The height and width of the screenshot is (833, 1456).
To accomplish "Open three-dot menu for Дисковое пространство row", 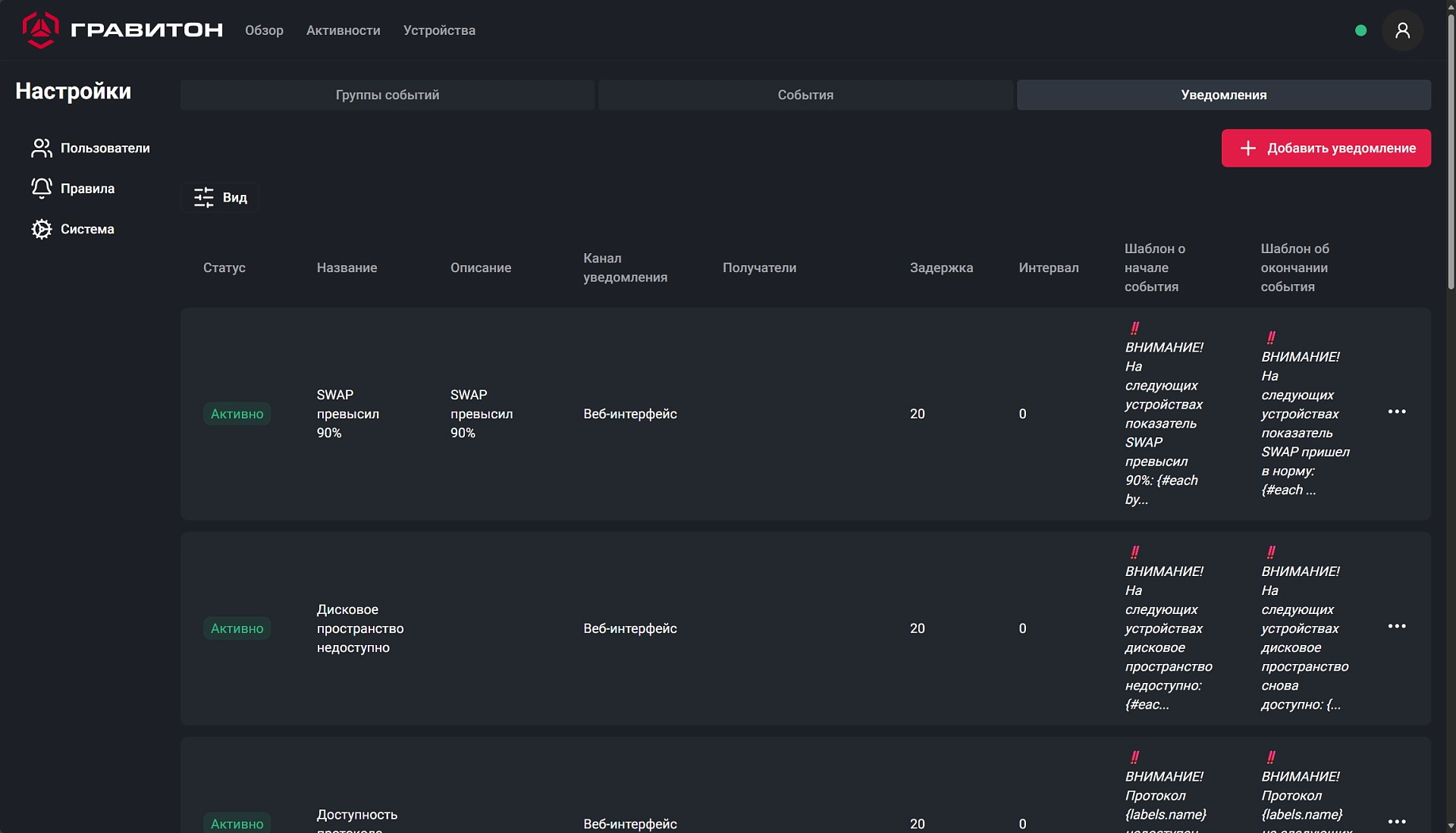I will tap(1396, 626).
